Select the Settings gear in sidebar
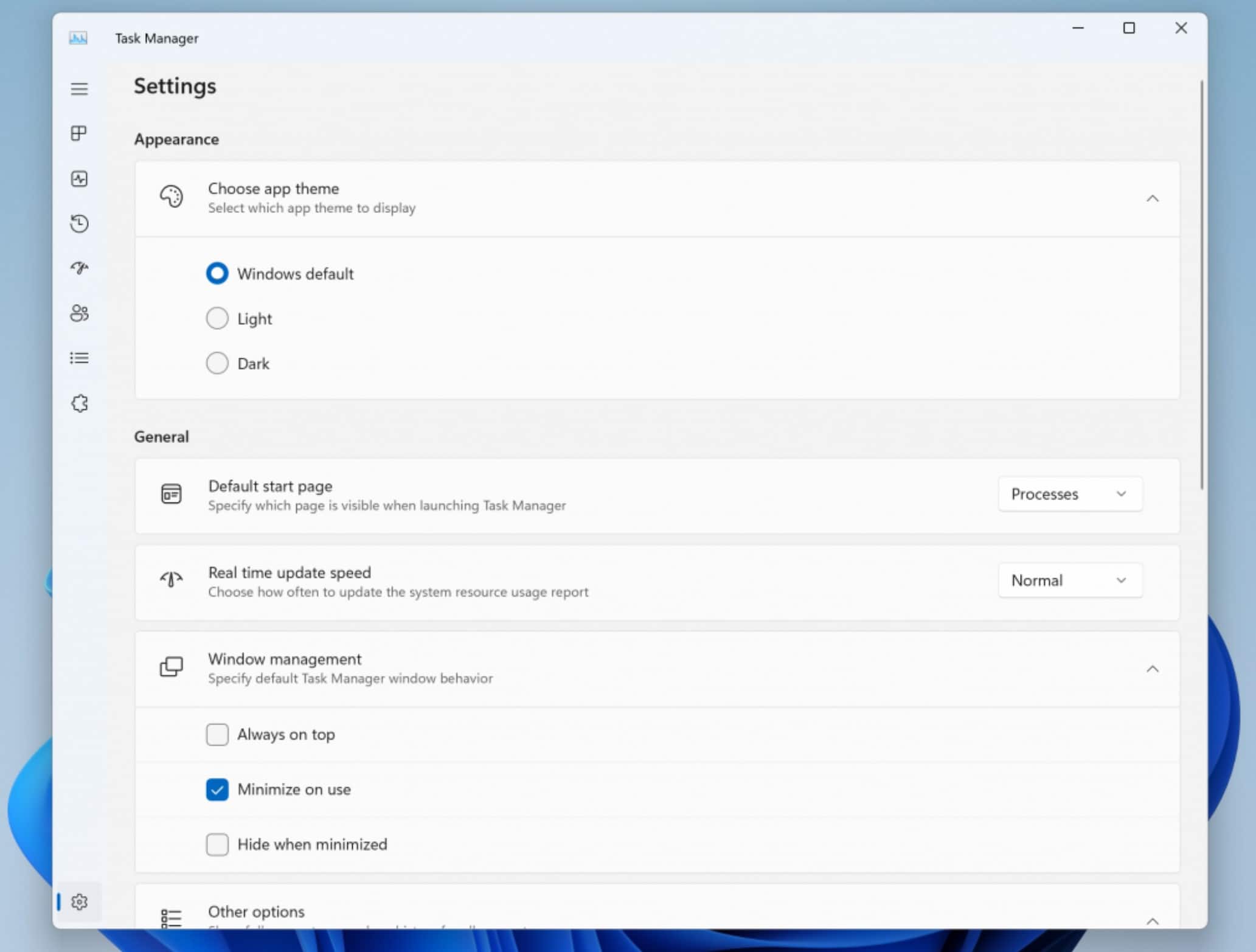Image resolution: width=1256 pixels, height=952 pixels. 79,902
